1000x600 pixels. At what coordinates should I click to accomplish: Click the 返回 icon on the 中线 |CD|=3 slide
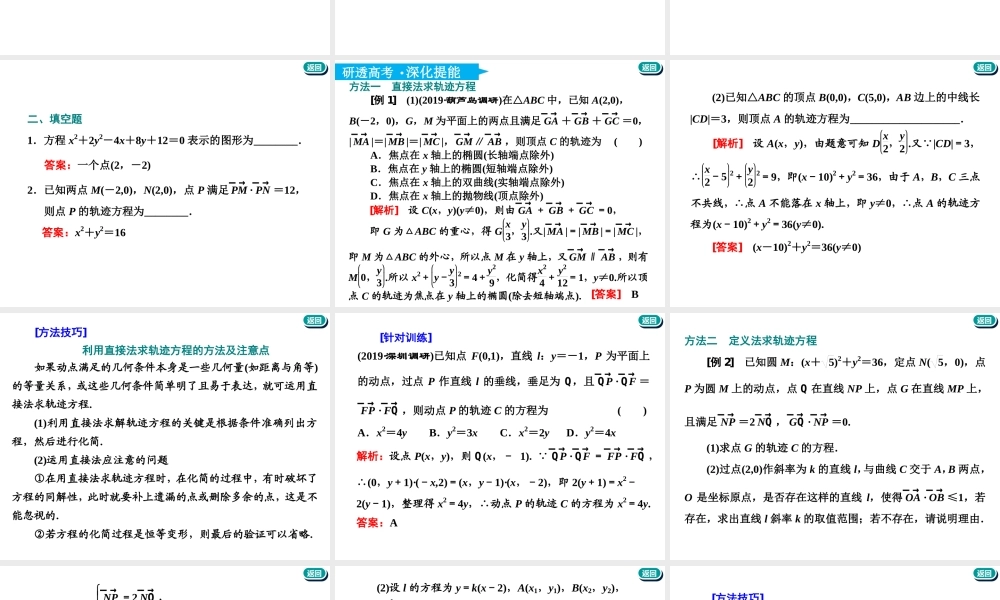pos(984,68)
